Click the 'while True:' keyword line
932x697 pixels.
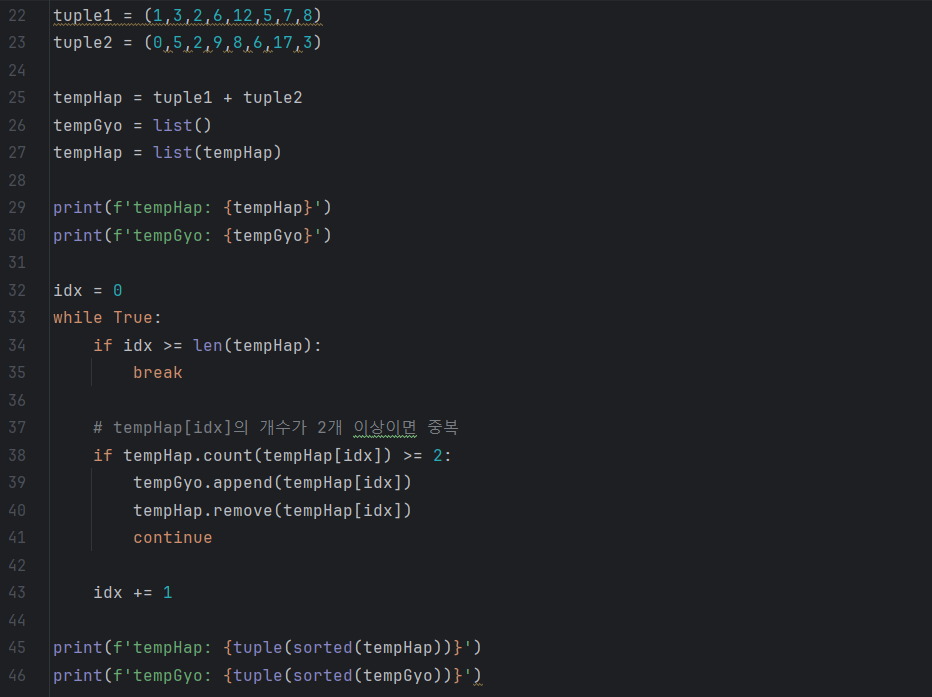pyautogui.click(x=108, y=318)
